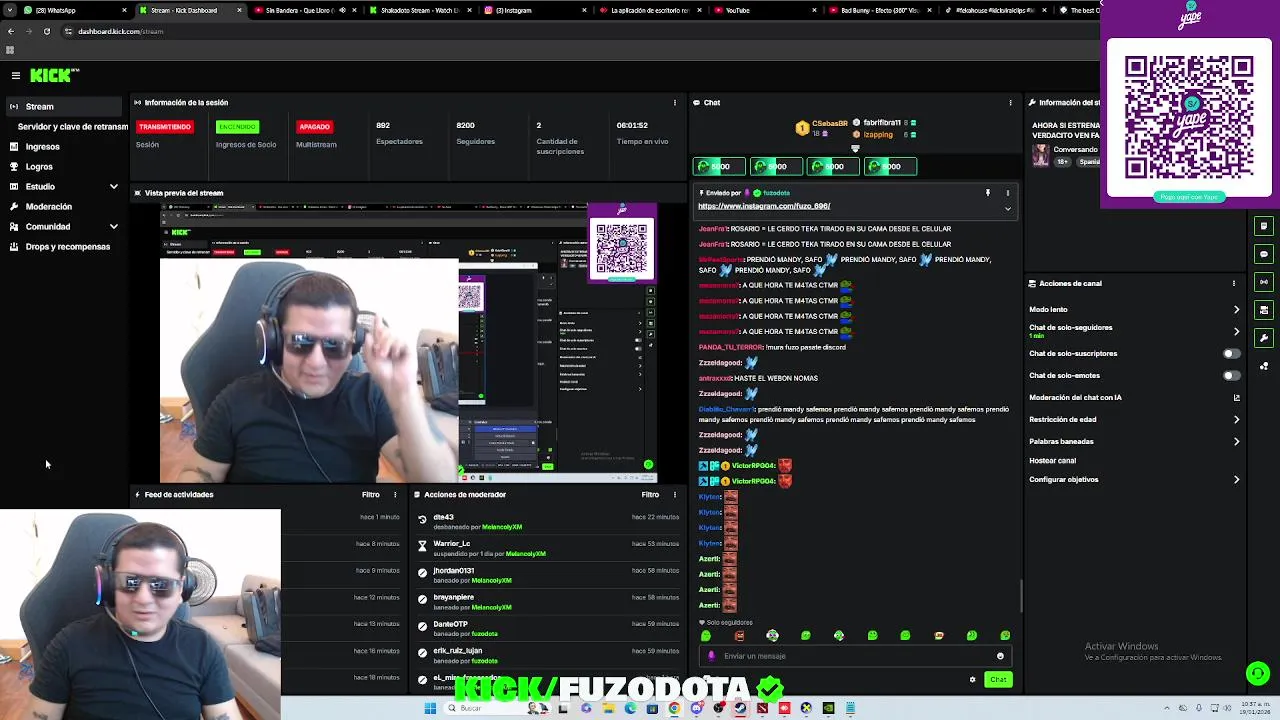
Task: Expand the Estudio sidebar section
Action: coord(64,186)
